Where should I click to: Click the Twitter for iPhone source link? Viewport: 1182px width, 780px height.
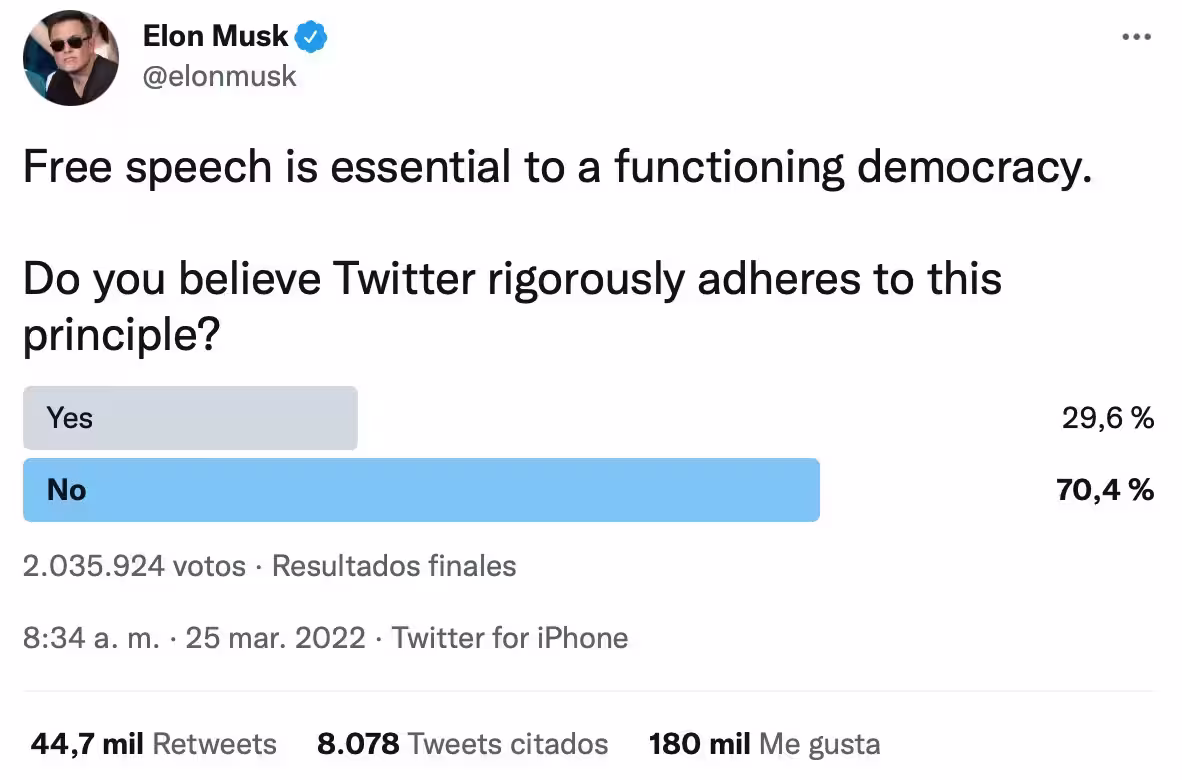pos(510,638)
